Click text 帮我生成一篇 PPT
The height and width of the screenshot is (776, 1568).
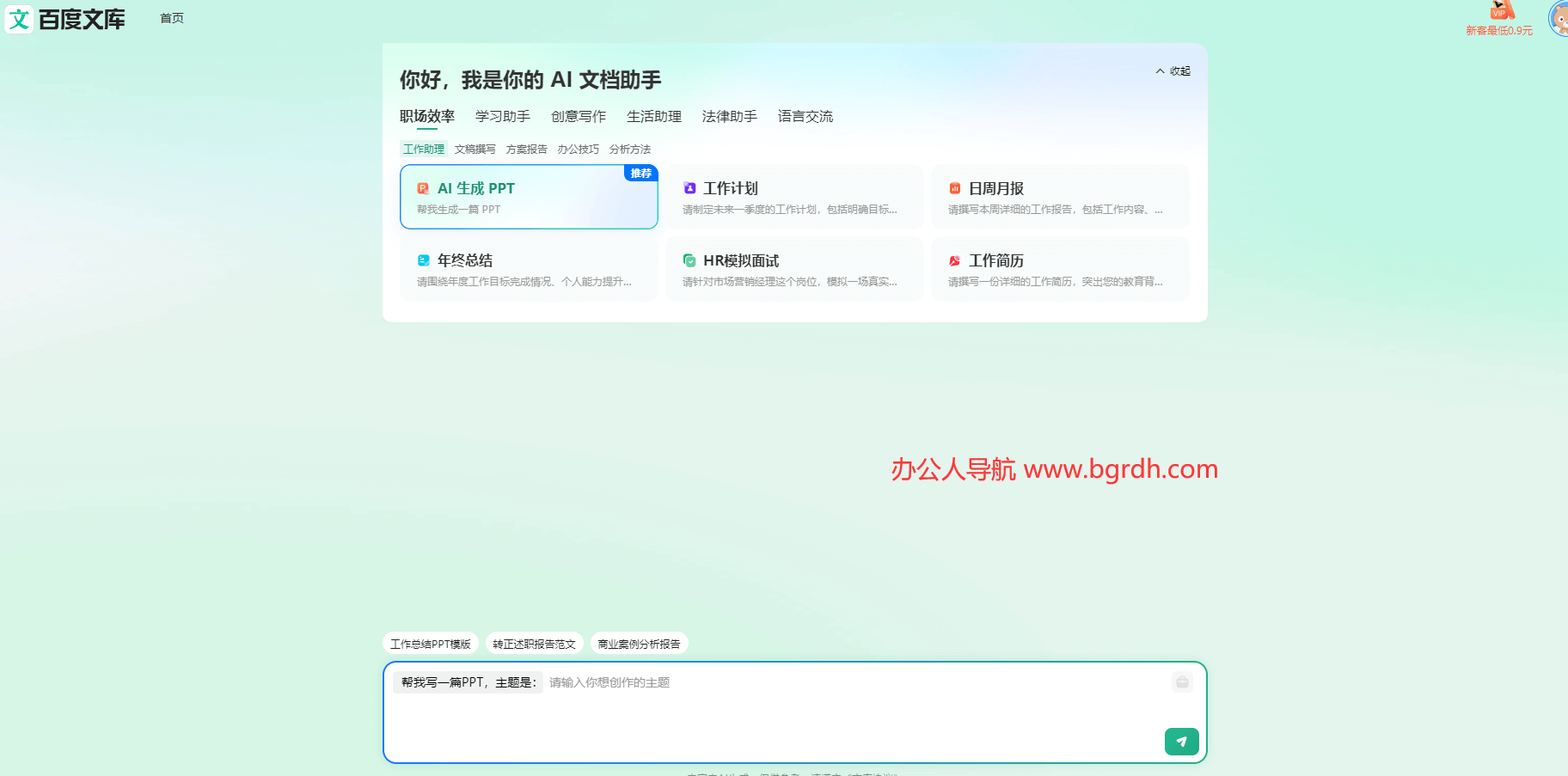[459, 210]
